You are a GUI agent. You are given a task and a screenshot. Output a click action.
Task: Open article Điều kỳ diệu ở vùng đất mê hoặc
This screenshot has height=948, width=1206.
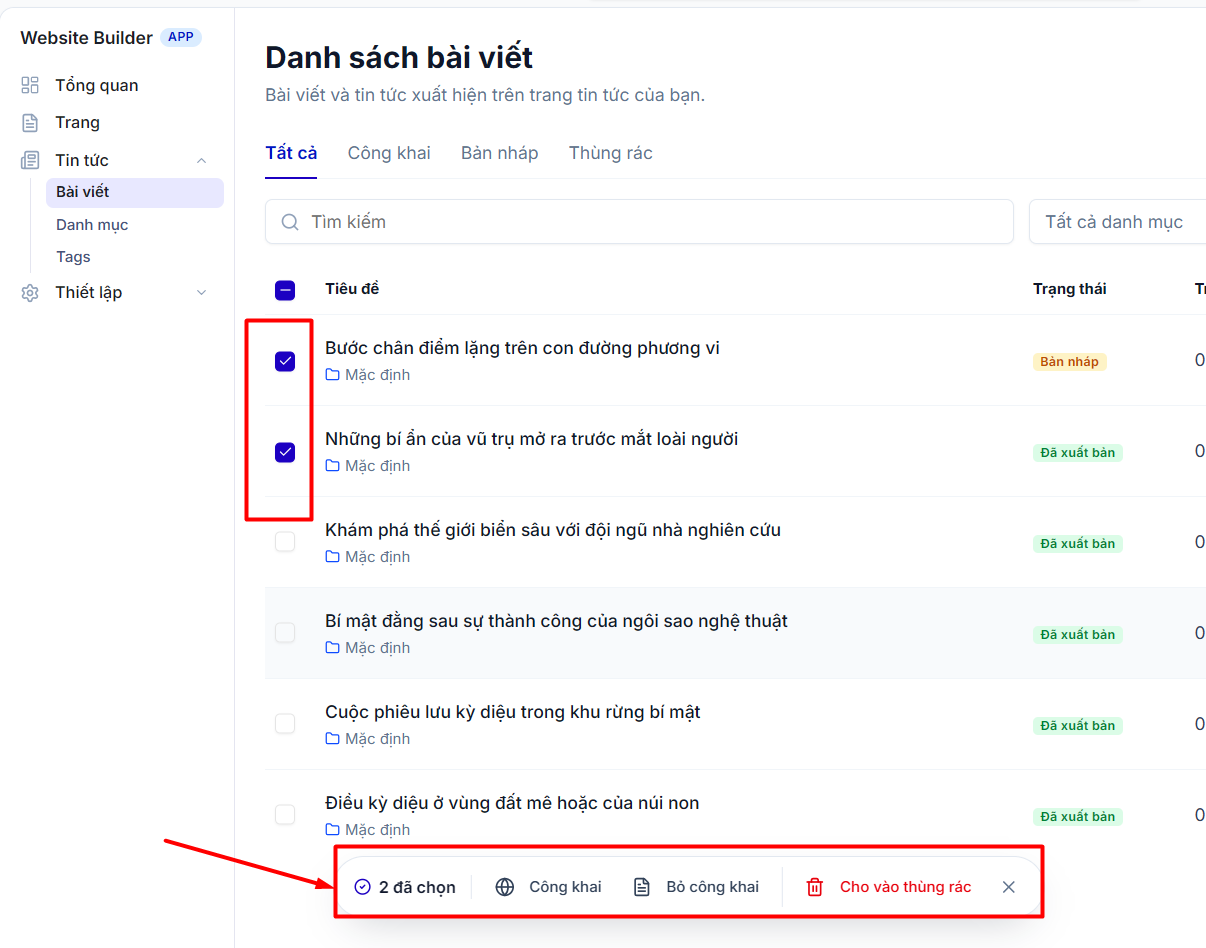pos(512,803)
